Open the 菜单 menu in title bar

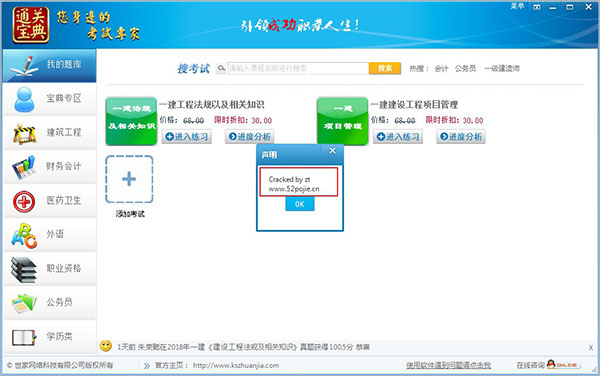517,6
